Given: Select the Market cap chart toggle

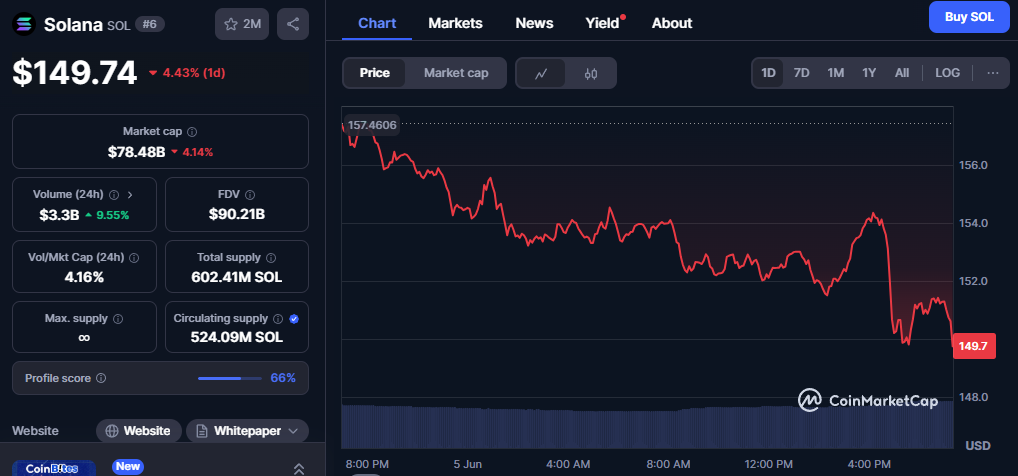Looking at the screenshot, I should tap(456, 73).
